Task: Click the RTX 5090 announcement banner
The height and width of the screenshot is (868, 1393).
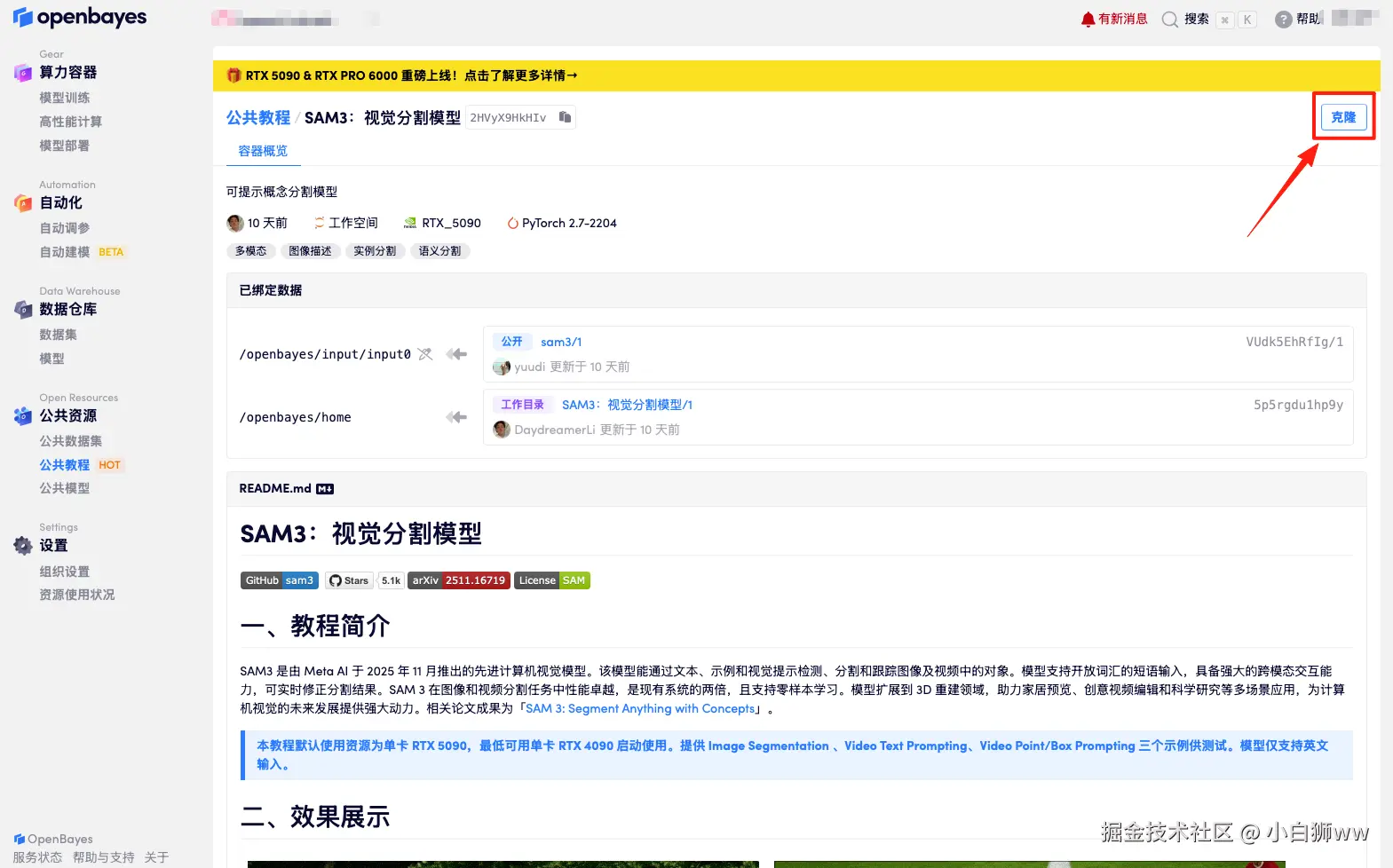Action: [796, 75]
